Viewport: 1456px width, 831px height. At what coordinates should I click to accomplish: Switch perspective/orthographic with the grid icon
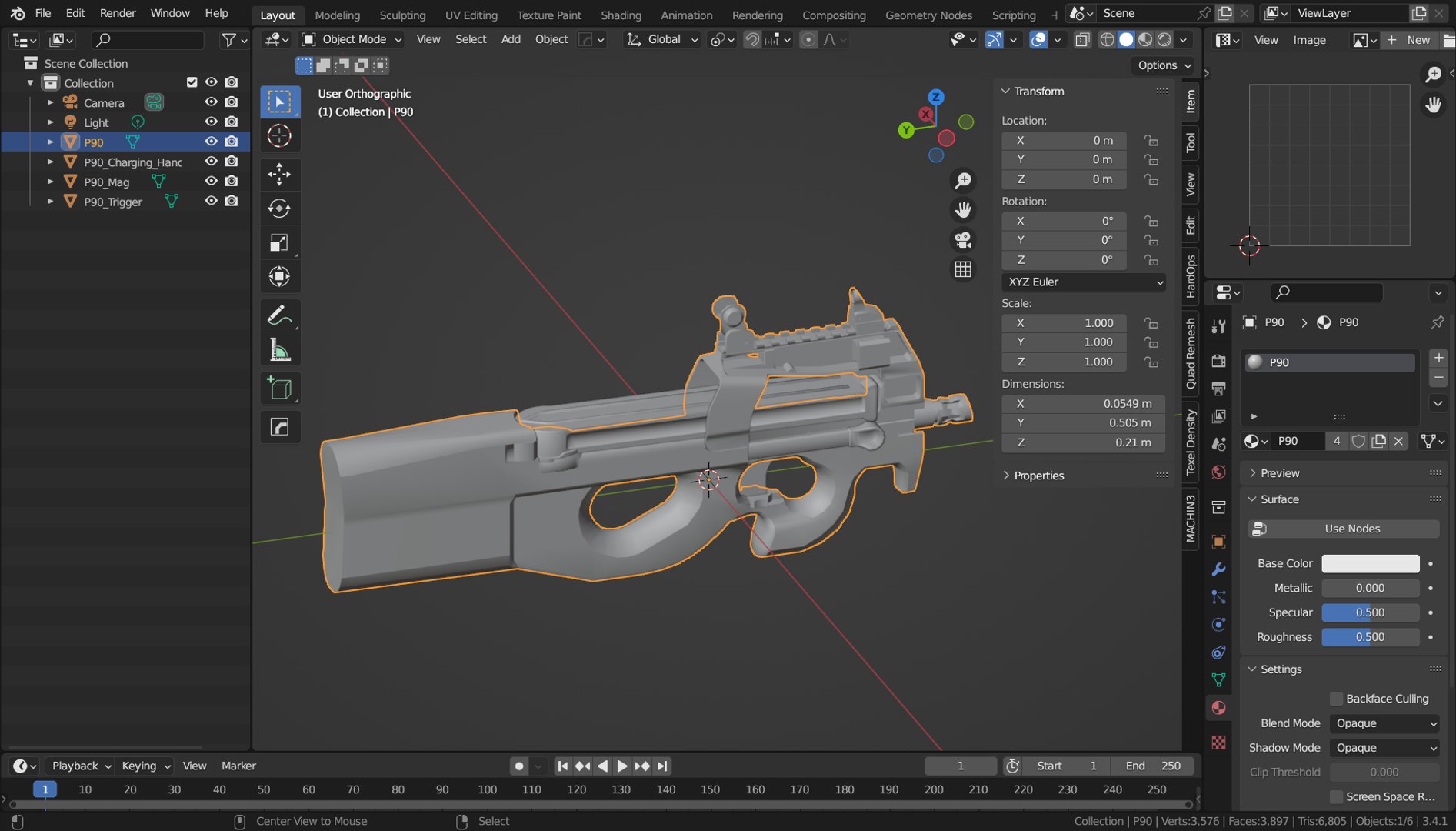(963, 269)
